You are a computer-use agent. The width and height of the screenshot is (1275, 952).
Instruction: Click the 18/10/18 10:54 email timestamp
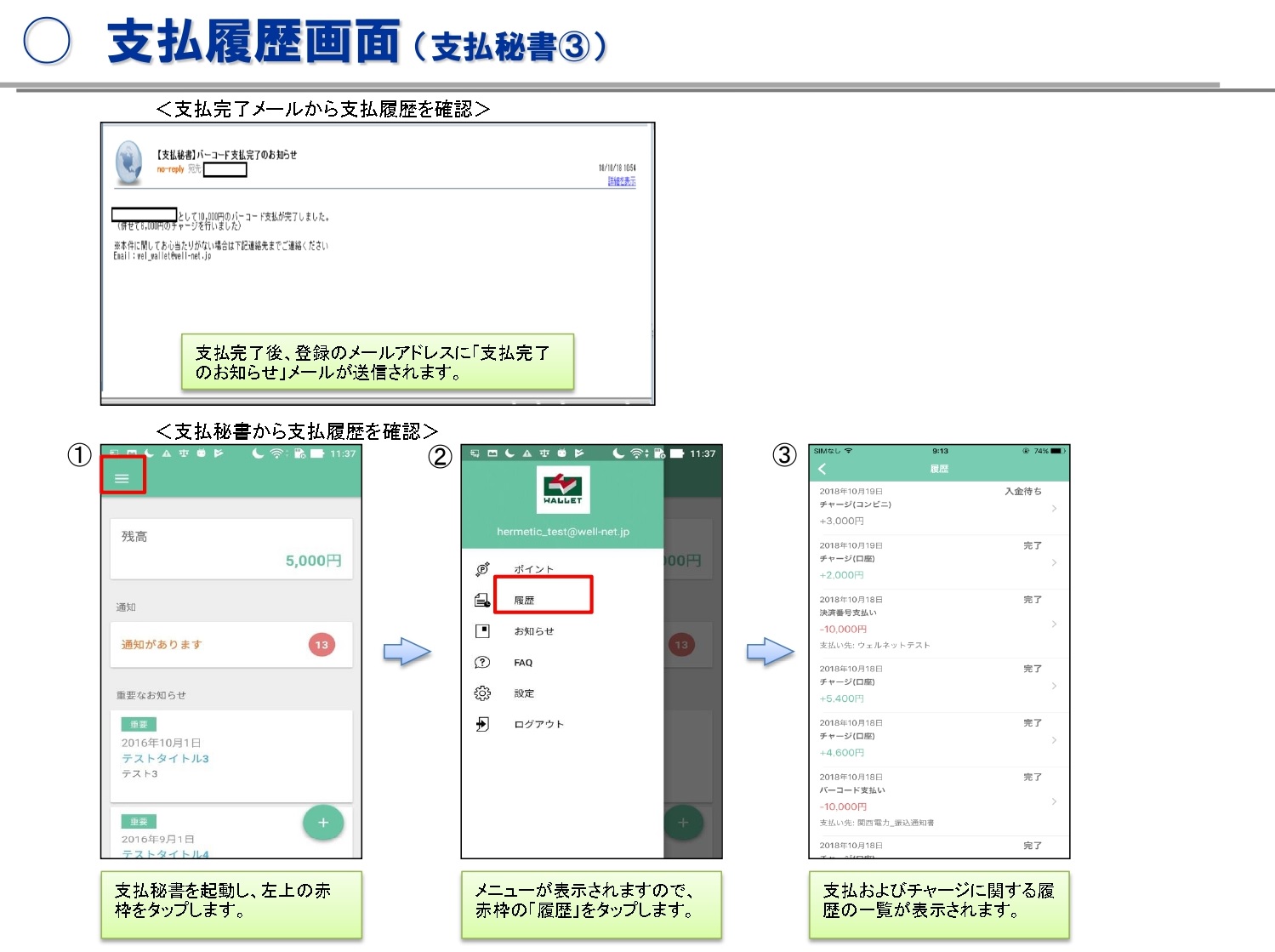pos(618,168)
